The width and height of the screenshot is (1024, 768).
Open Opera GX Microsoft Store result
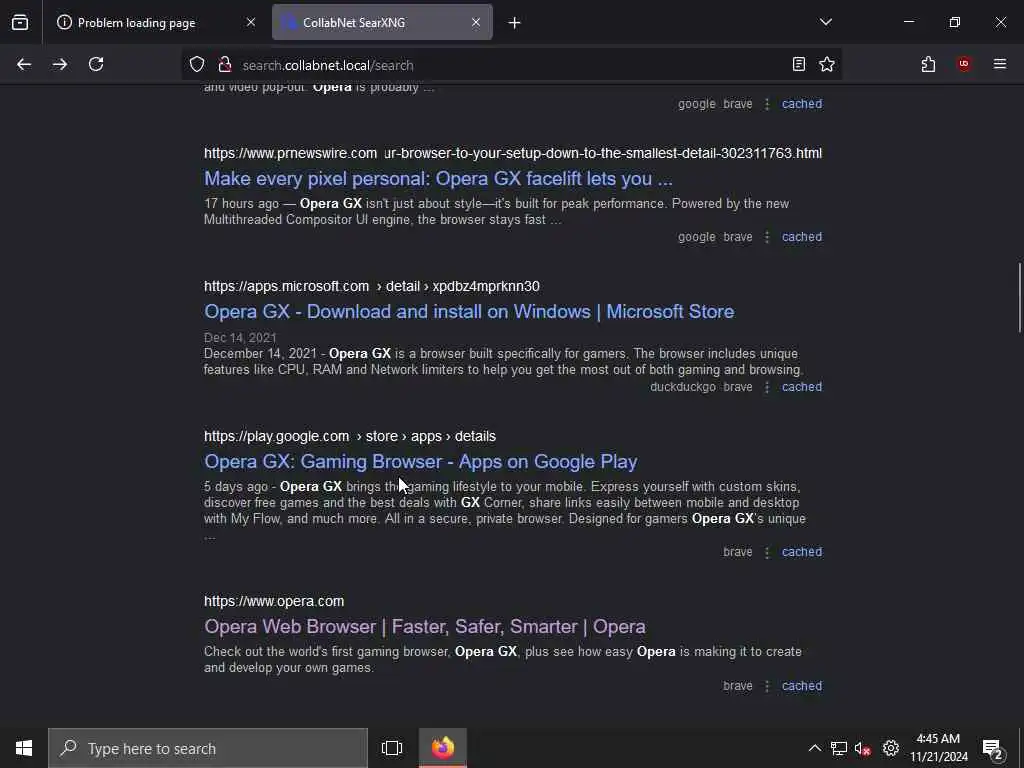[x=469, y=312]
